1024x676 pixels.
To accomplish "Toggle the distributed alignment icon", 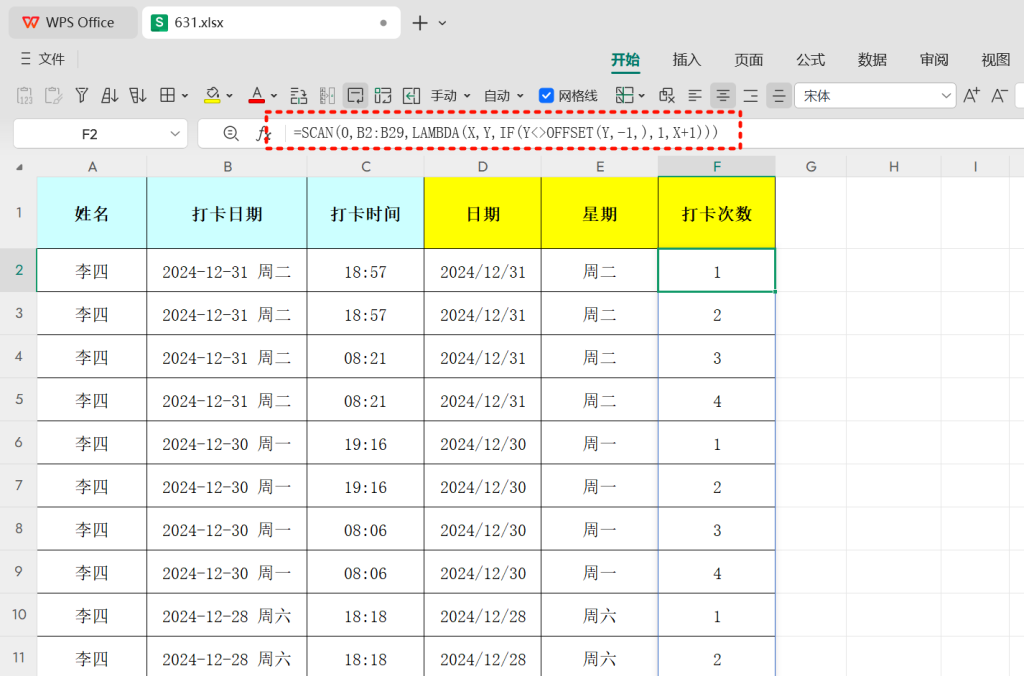I will pos(779,96).
